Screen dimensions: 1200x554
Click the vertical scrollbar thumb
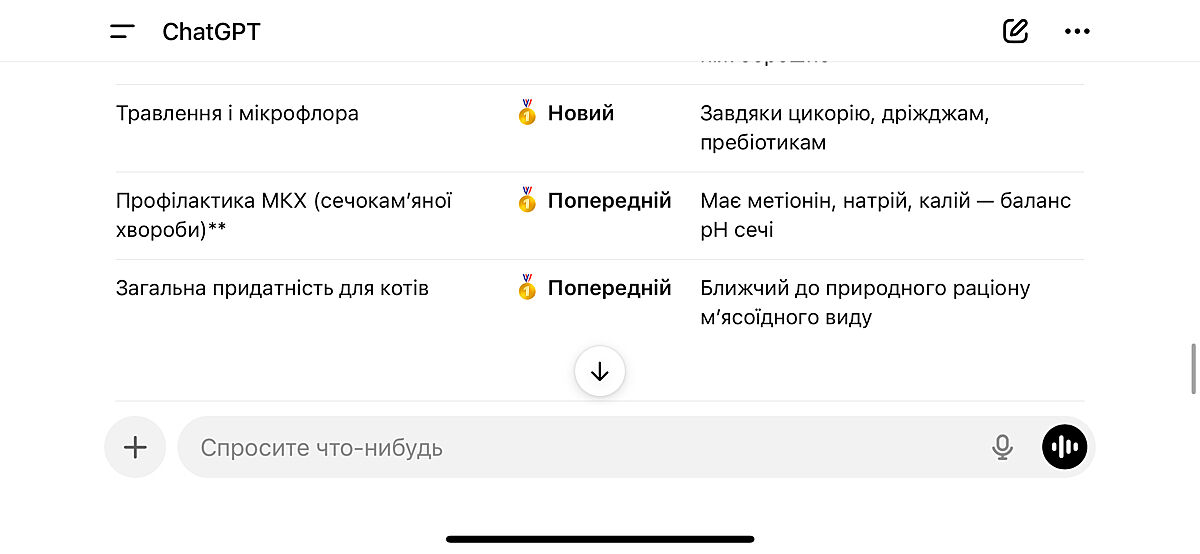pos(1193,368)
